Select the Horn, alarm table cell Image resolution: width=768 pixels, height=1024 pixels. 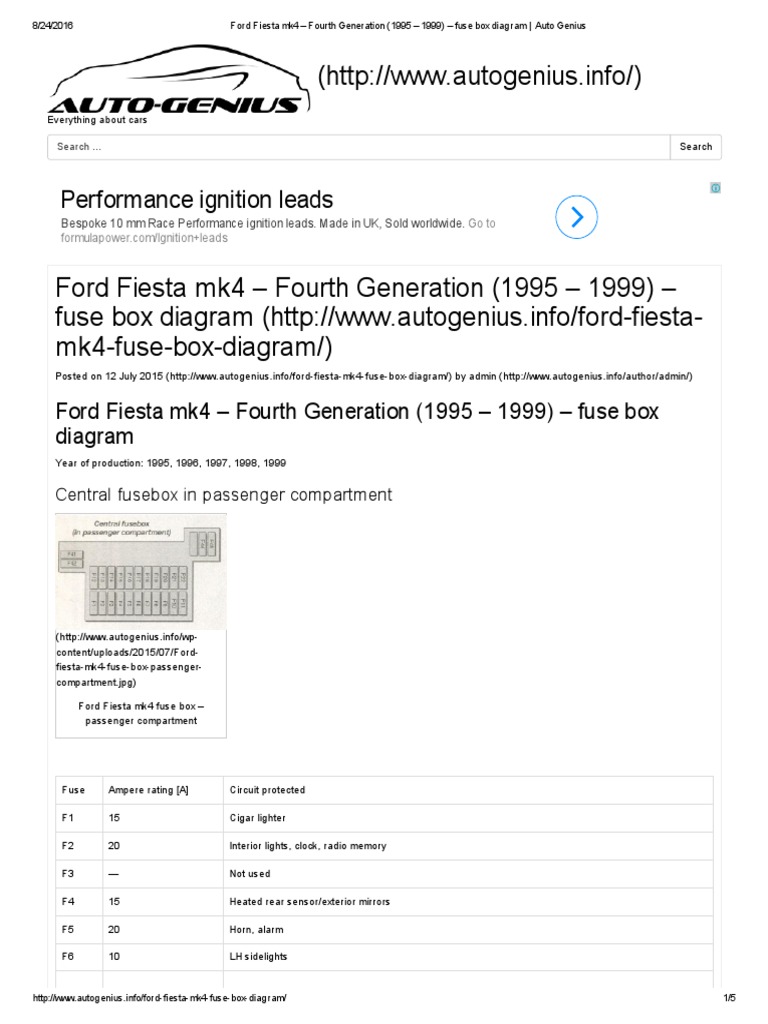pos(256,929)
